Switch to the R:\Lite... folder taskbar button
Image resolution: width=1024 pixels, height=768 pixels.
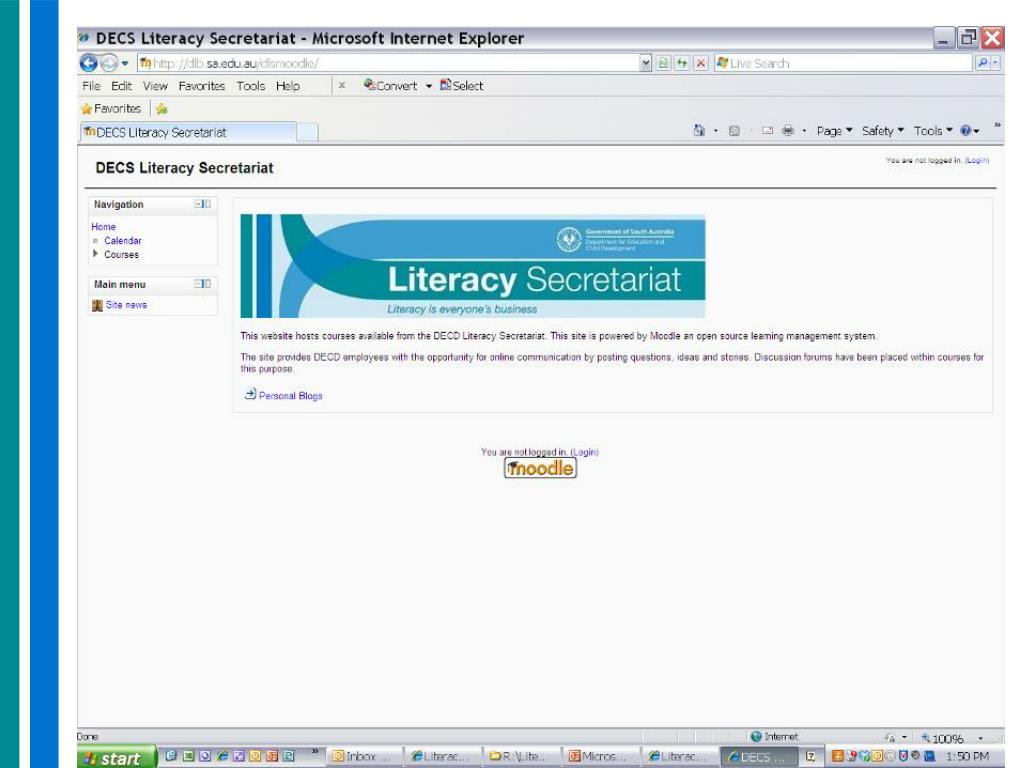tap(520, 756)
